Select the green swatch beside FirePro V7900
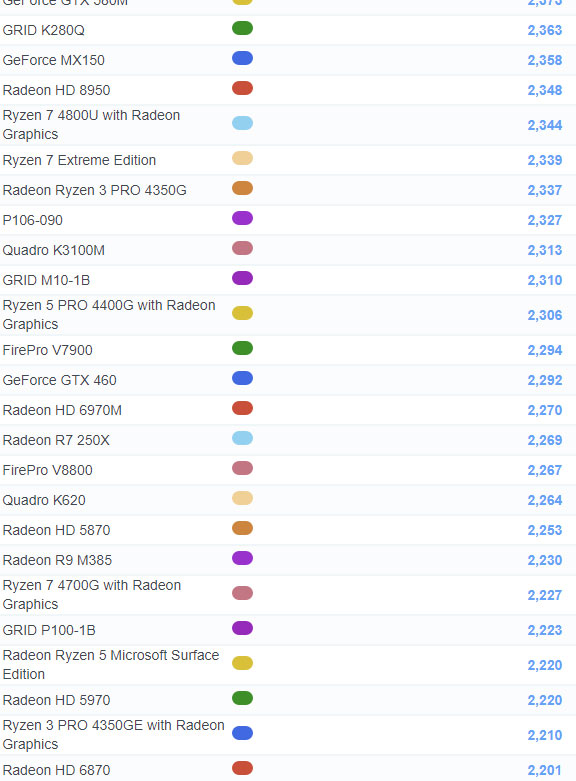576x781 pixels. pyautogui.click(x=242, y=348)
